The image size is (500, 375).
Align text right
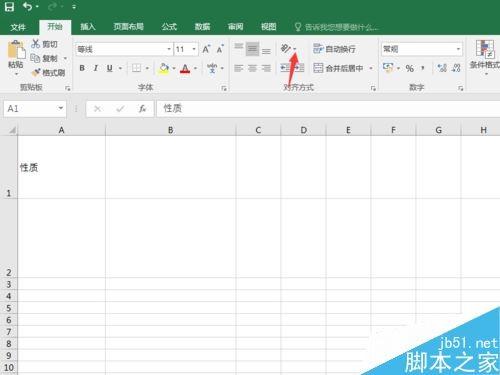click(266, 68)
